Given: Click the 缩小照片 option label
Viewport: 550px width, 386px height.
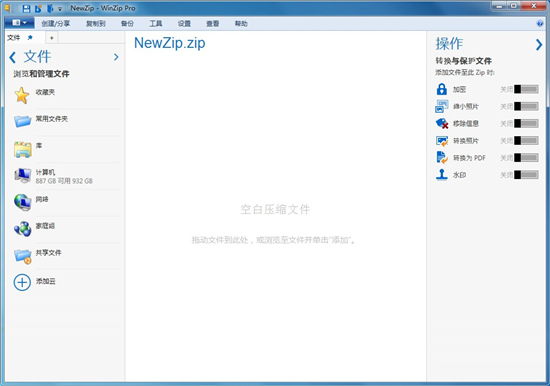Looking at the screenshot, I should (x=465, y=106).
